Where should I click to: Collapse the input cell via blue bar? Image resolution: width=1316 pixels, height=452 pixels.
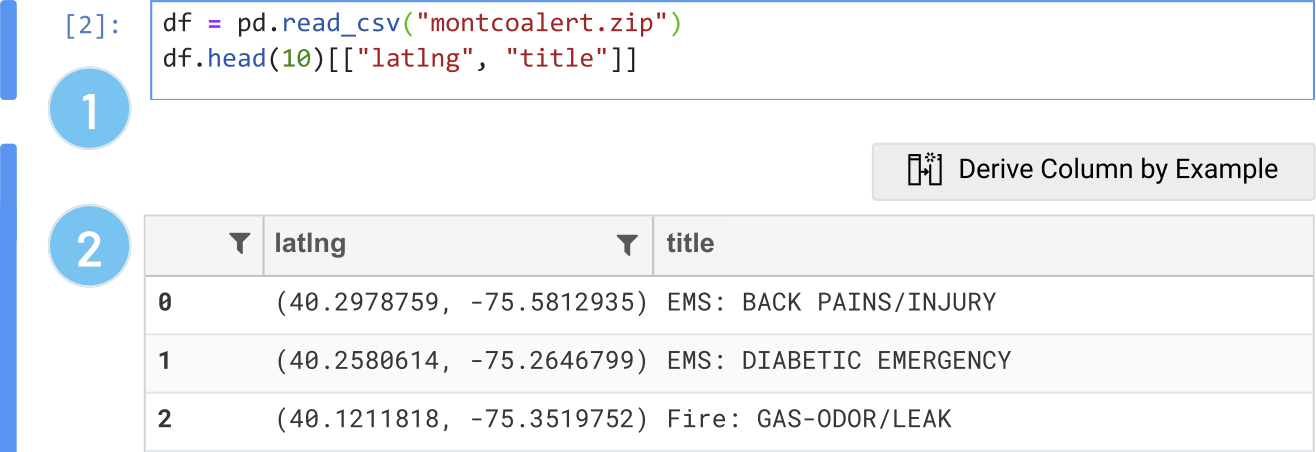click(x=8, y=50)
